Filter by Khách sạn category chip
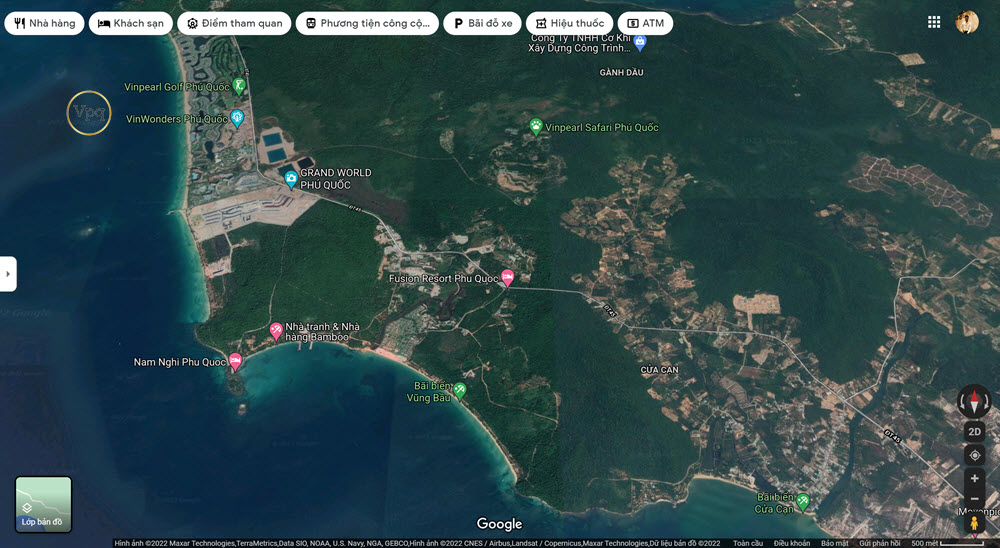The width and height of the screenshot is (1000, 548). (x=131, y=23)
